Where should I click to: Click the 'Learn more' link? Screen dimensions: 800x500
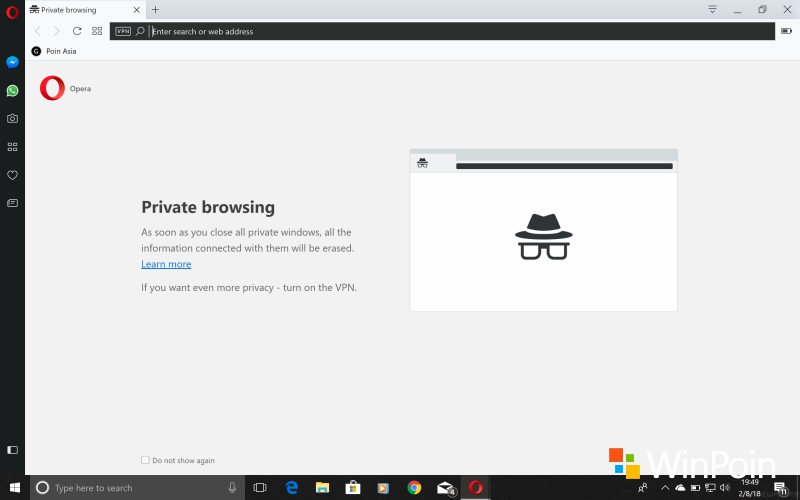166,264
